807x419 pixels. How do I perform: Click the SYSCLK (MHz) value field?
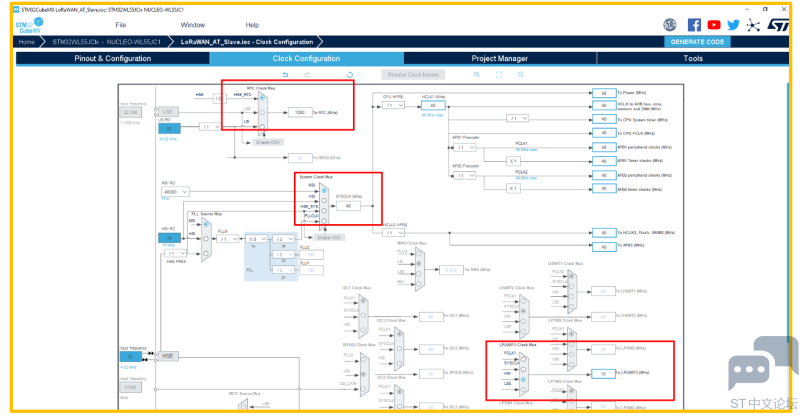click(x=348, y=206)
